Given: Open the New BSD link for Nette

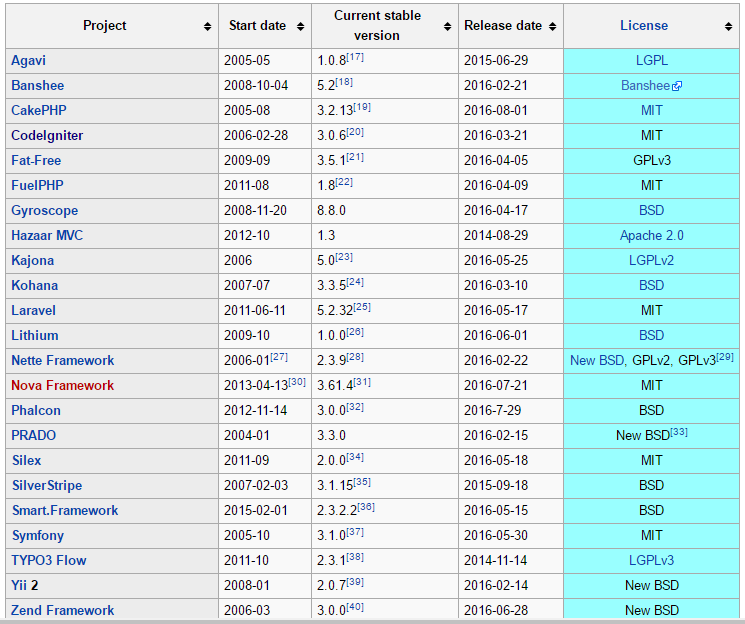Looking at the screenshot, I should 597,361.
